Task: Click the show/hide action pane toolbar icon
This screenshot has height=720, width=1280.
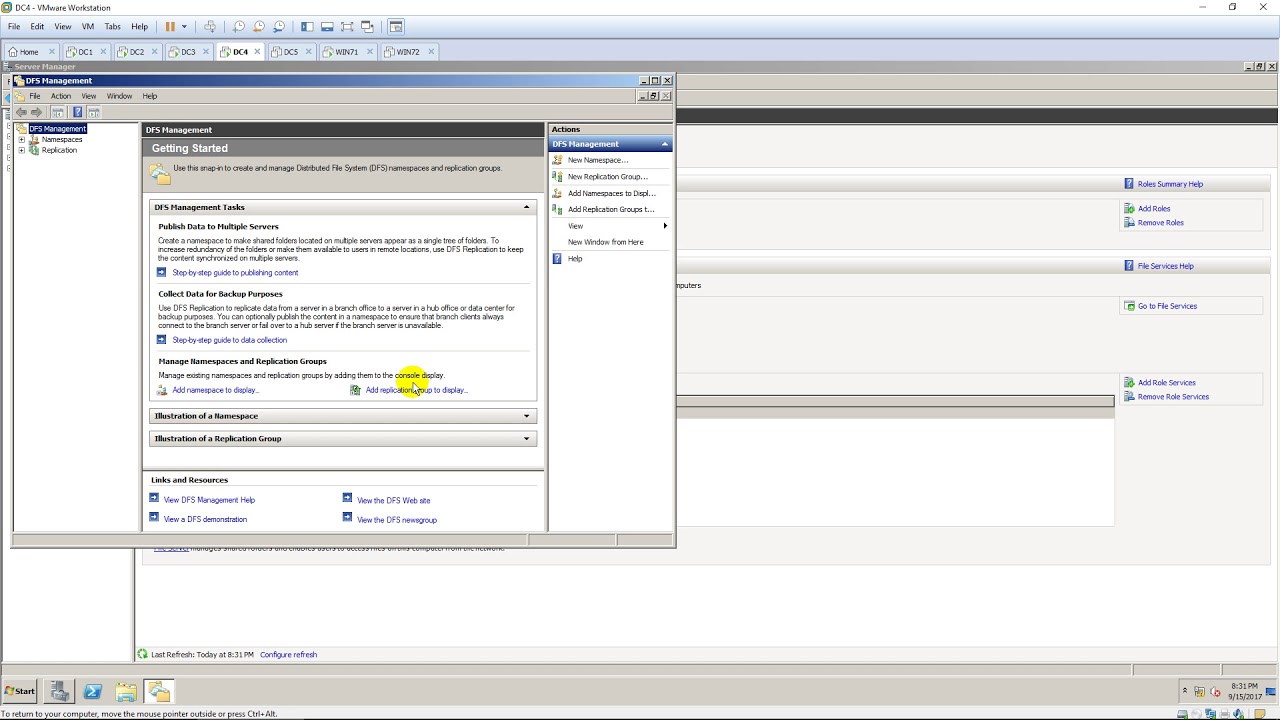Action: [x=94, y=112]
